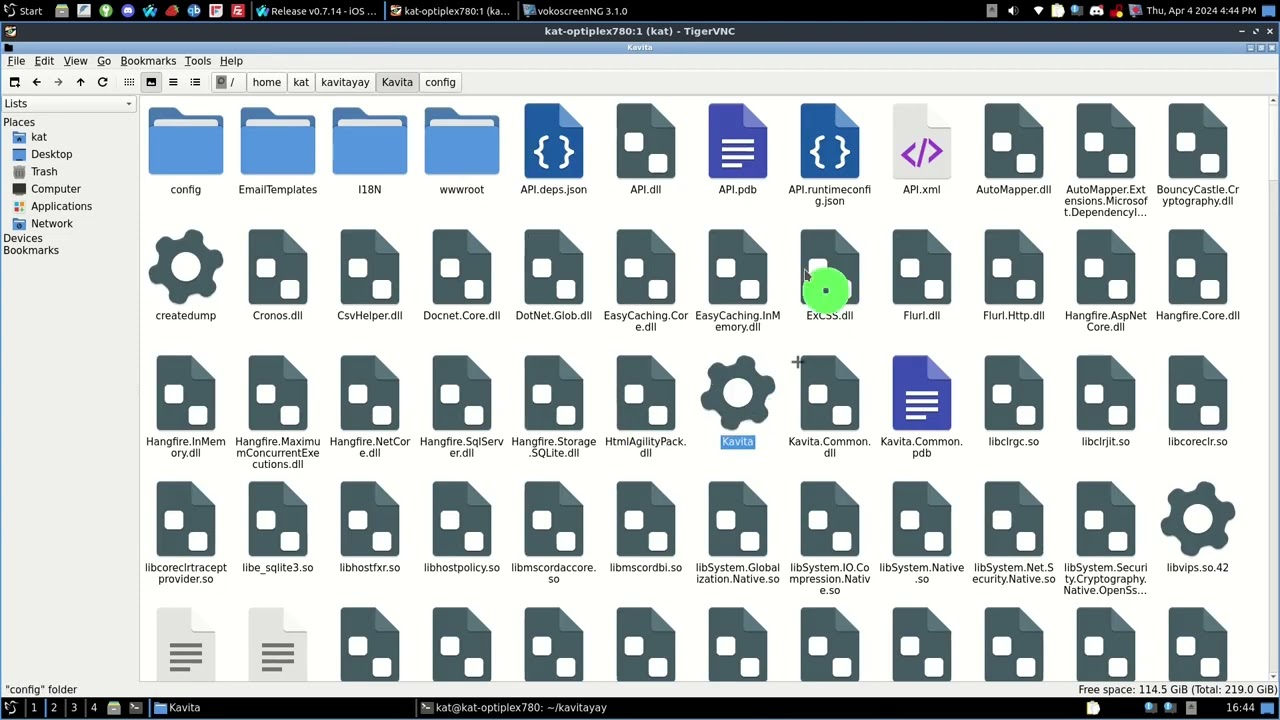Open the Bookmarks menu
1280x720 pixels.
[x=148, y=61]
